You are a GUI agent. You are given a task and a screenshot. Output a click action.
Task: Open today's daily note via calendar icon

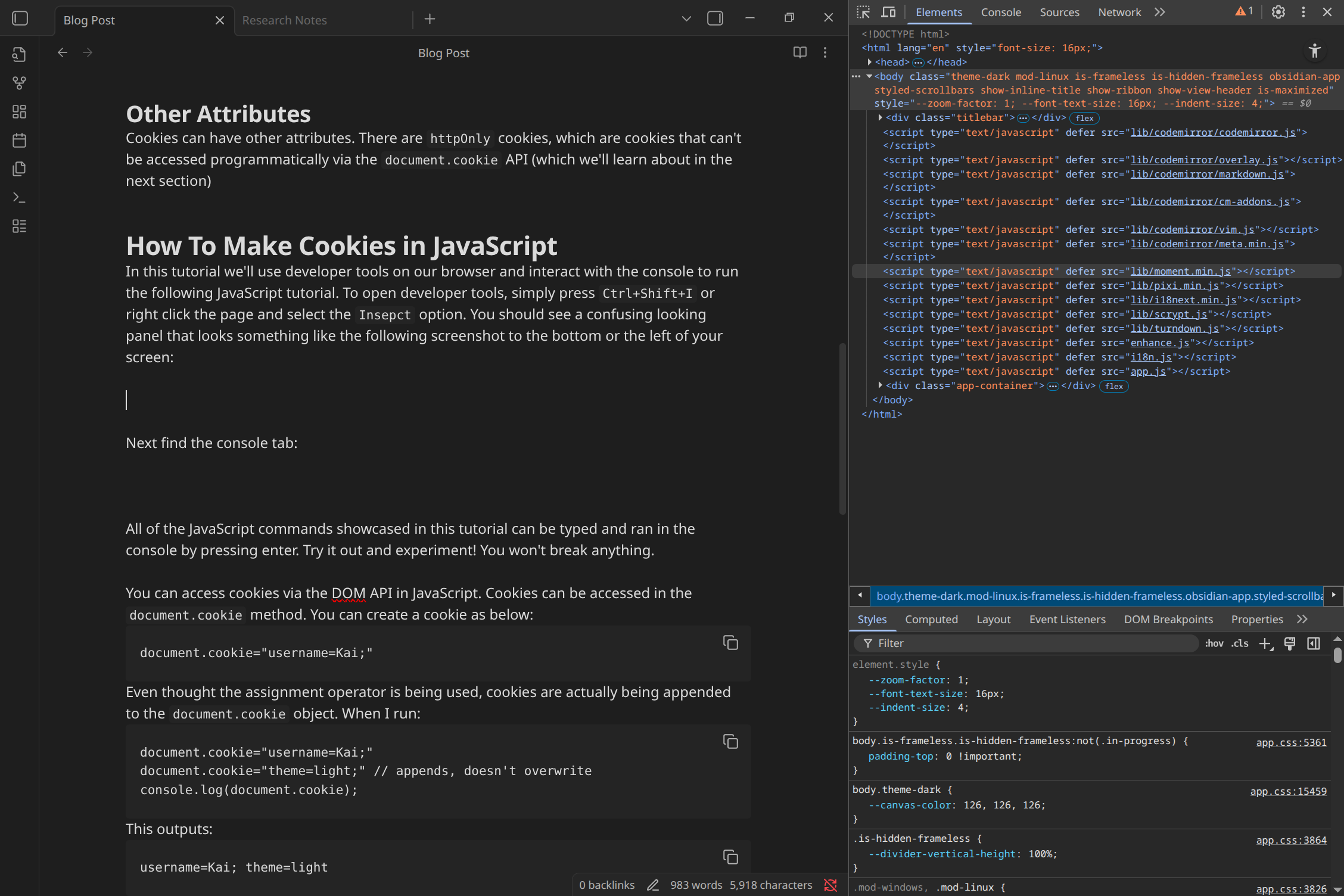(19, 140)
